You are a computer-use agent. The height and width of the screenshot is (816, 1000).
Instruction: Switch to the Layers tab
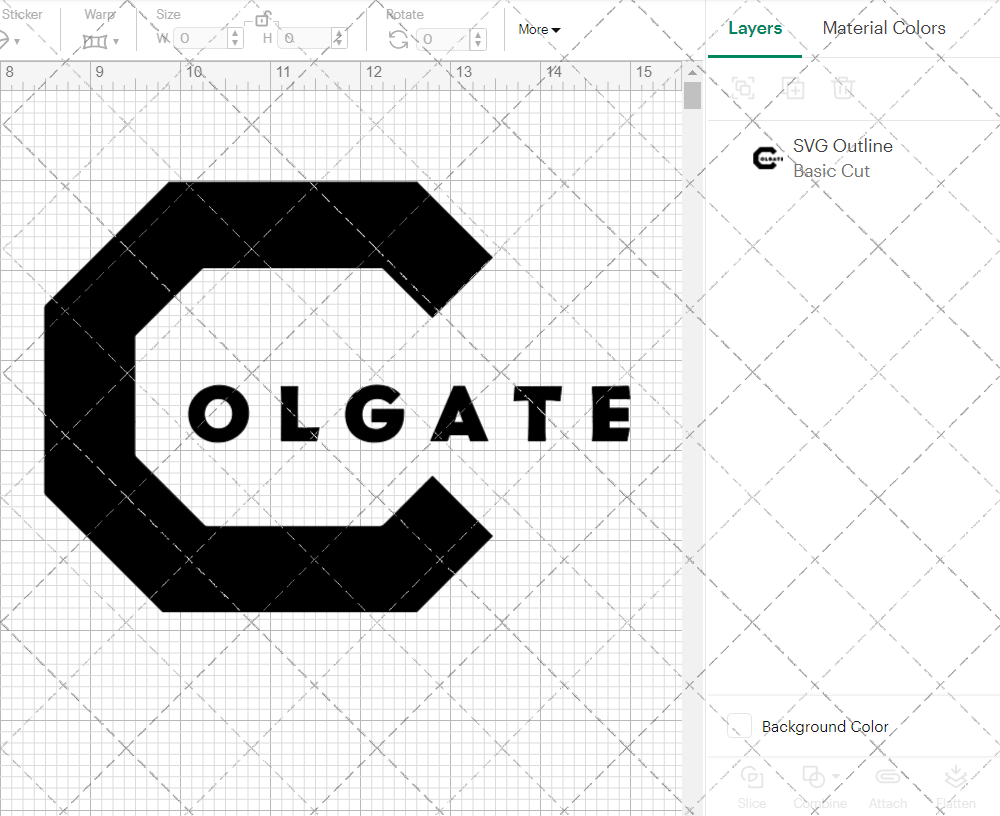755,28
